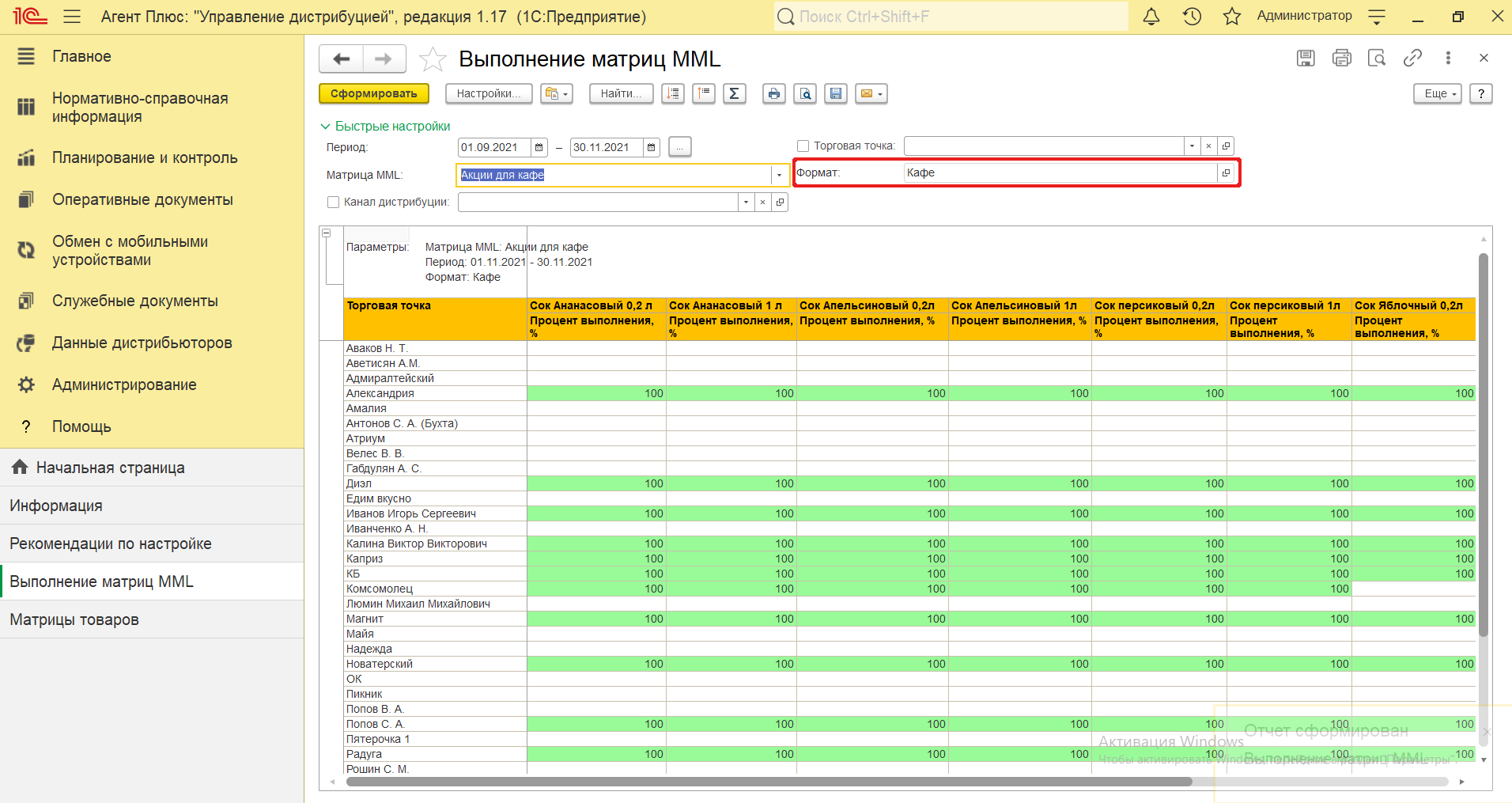This screenshot has width=1512, height=803.
Task: Open notifications bell
Action: tap(1151, 17)
